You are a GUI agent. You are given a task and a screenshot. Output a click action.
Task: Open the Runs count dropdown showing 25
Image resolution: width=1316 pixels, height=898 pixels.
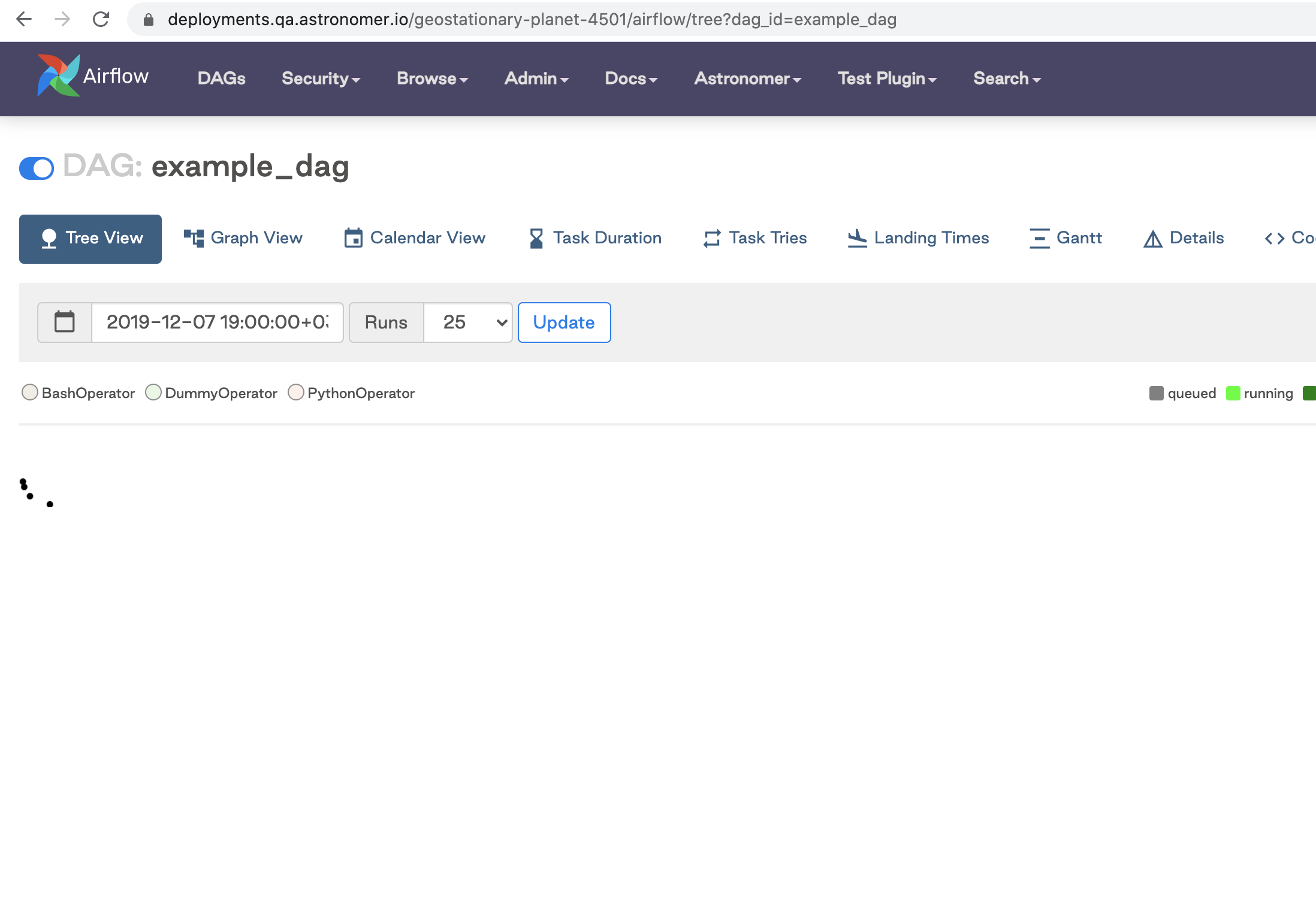point(467,323)
